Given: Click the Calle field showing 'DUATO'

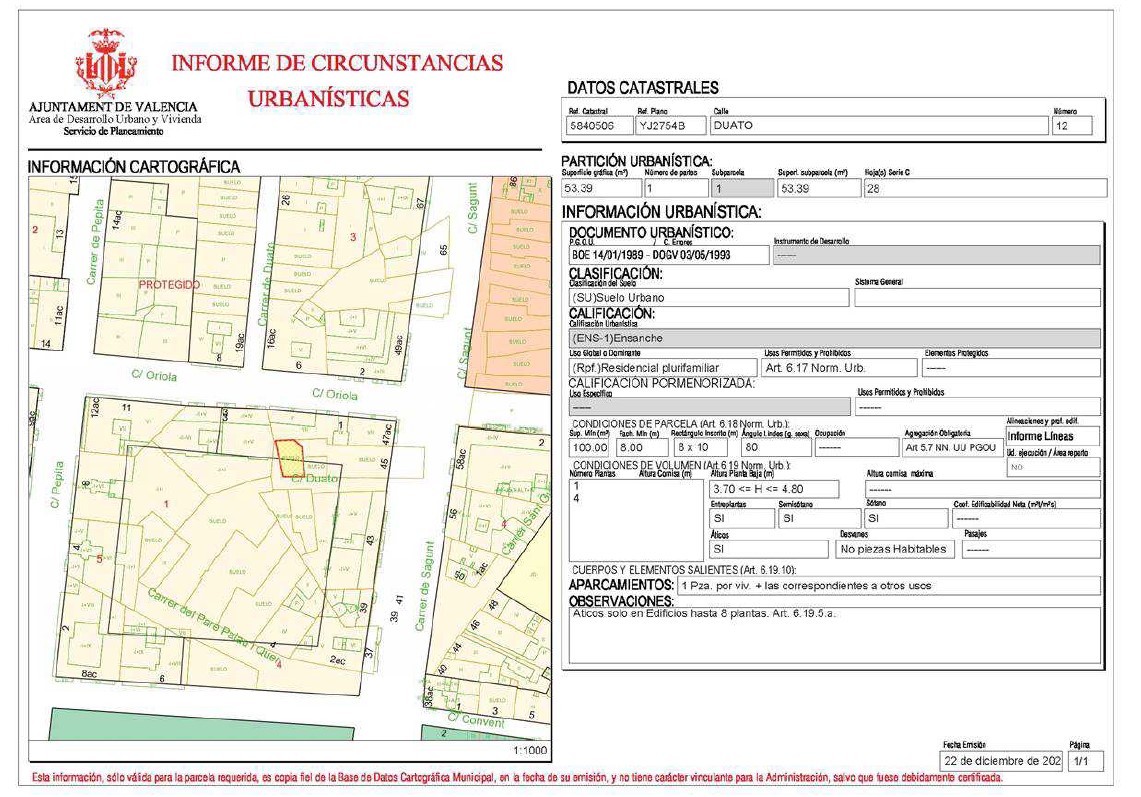Looking at the screenshot, I should click(879, 126).
